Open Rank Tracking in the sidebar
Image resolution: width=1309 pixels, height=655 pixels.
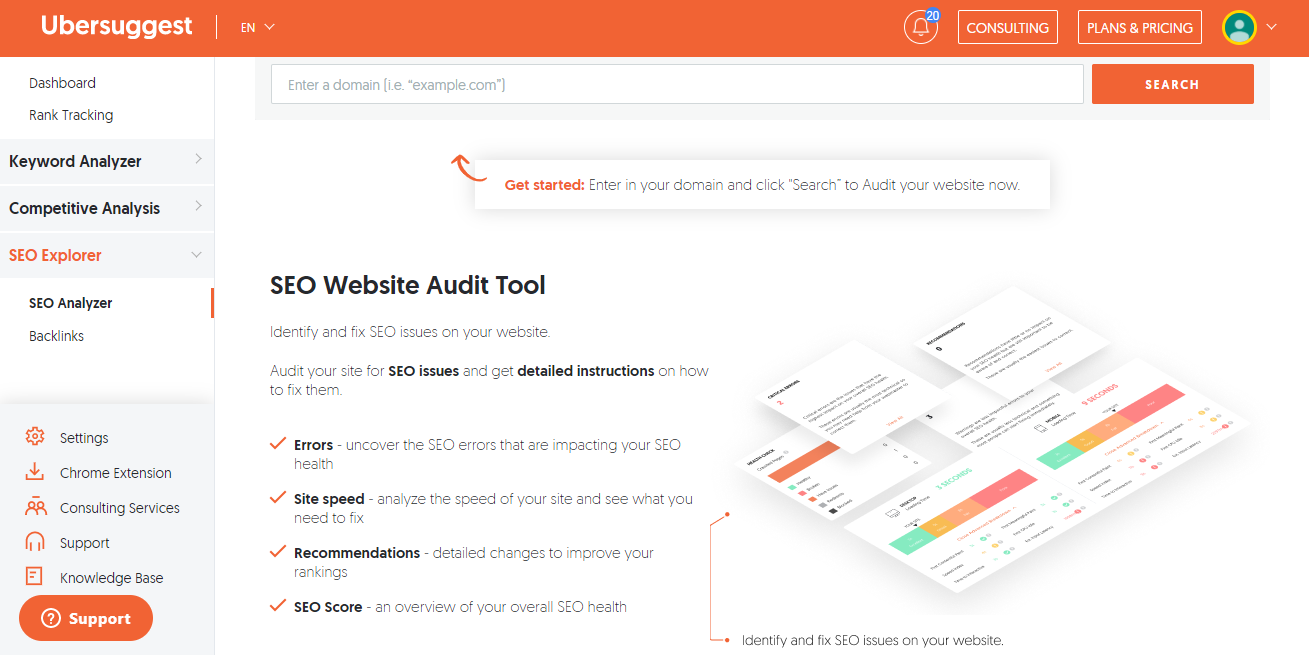click(71, 115)
